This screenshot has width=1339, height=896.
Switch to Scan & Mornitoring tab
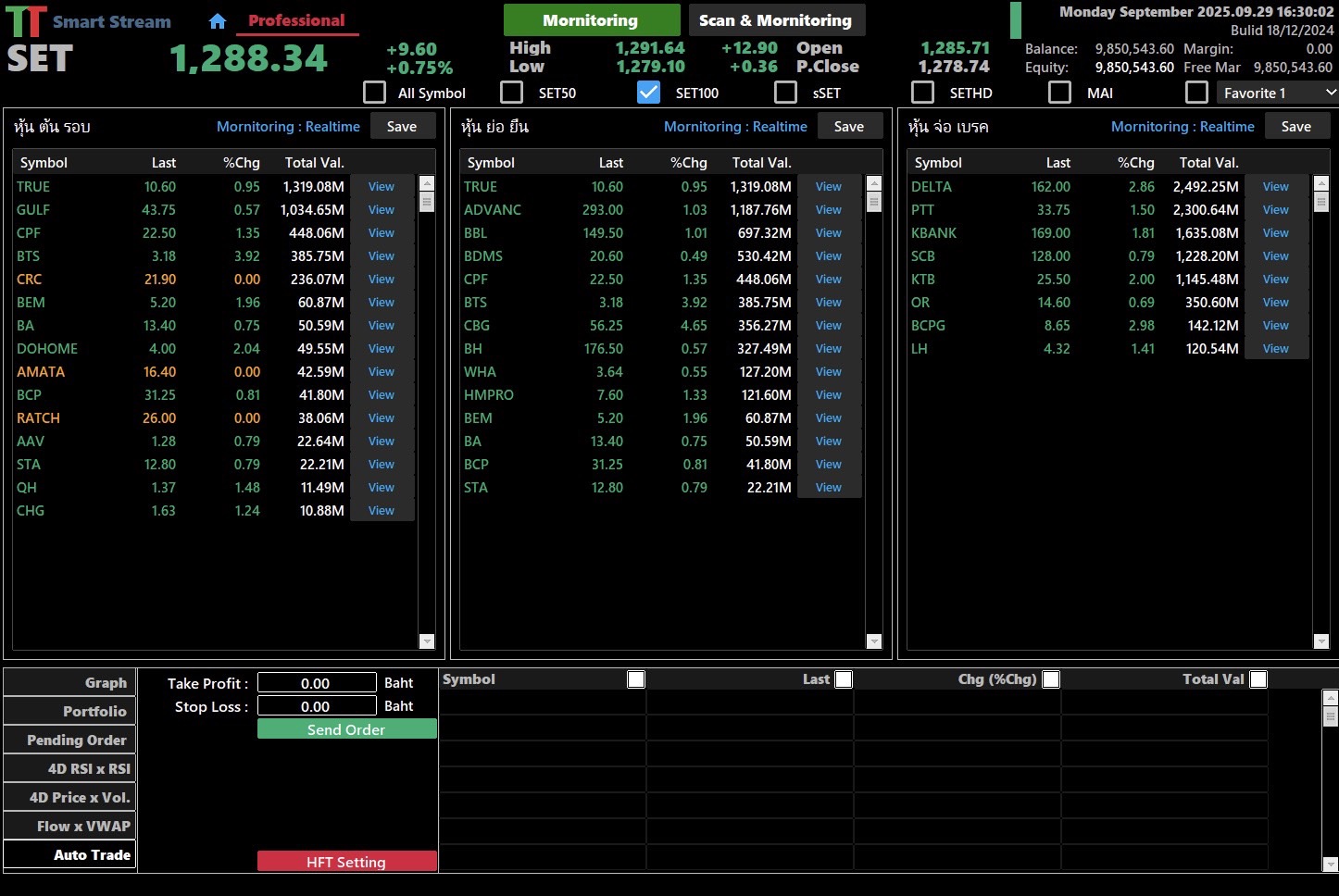[775, 20]
